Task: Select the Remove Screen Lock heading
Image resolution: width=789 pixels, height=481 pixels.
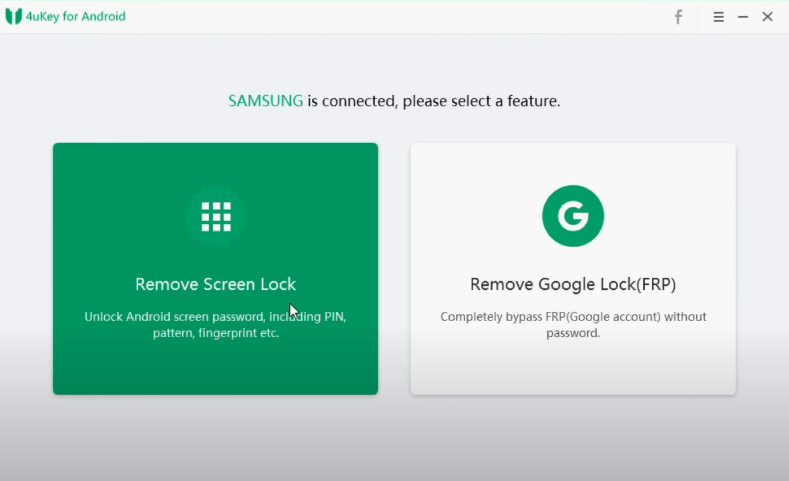Action: coord(216,284)
